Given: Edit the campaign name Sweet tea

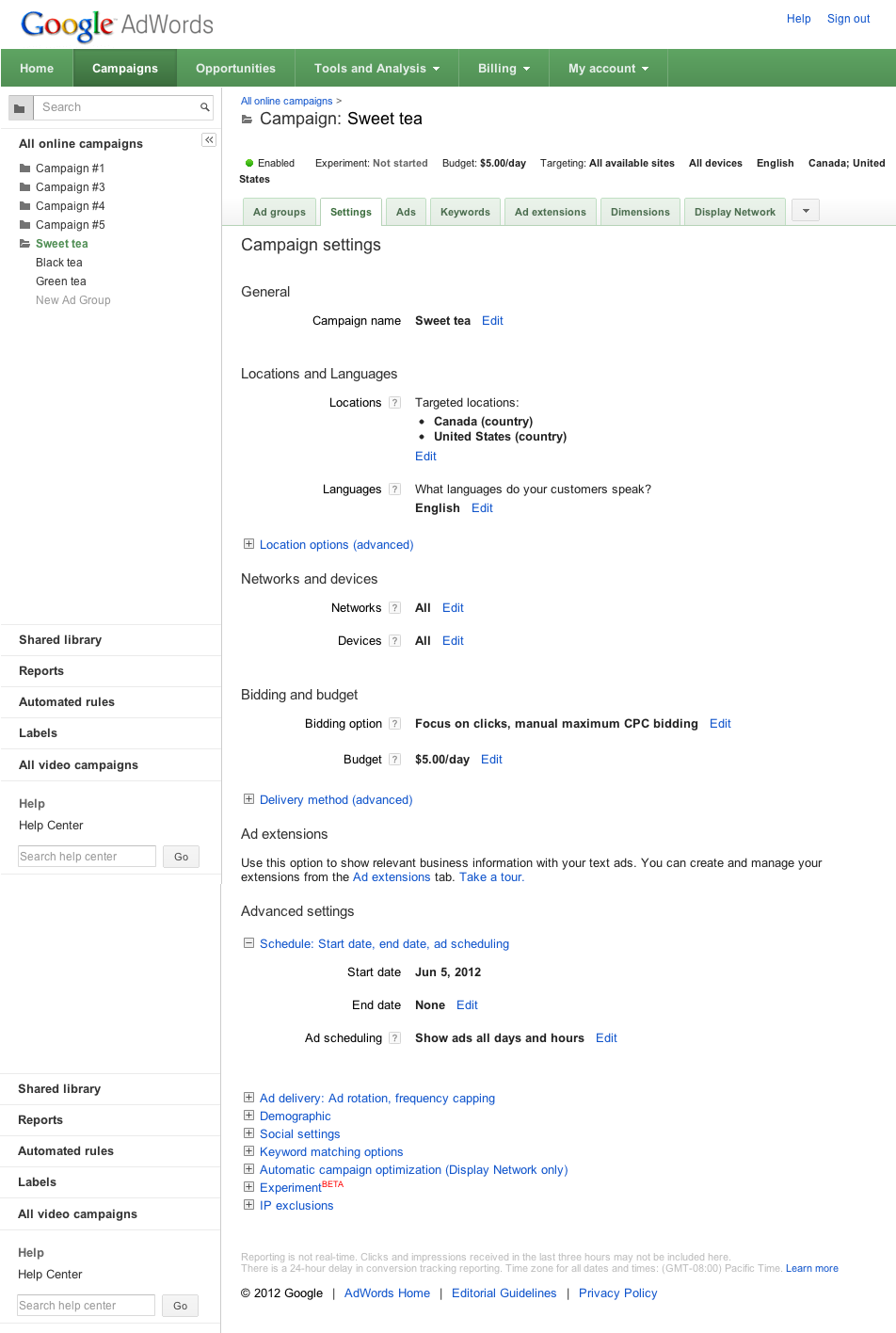Looking at the screenshot, I should tap(492, 321).
